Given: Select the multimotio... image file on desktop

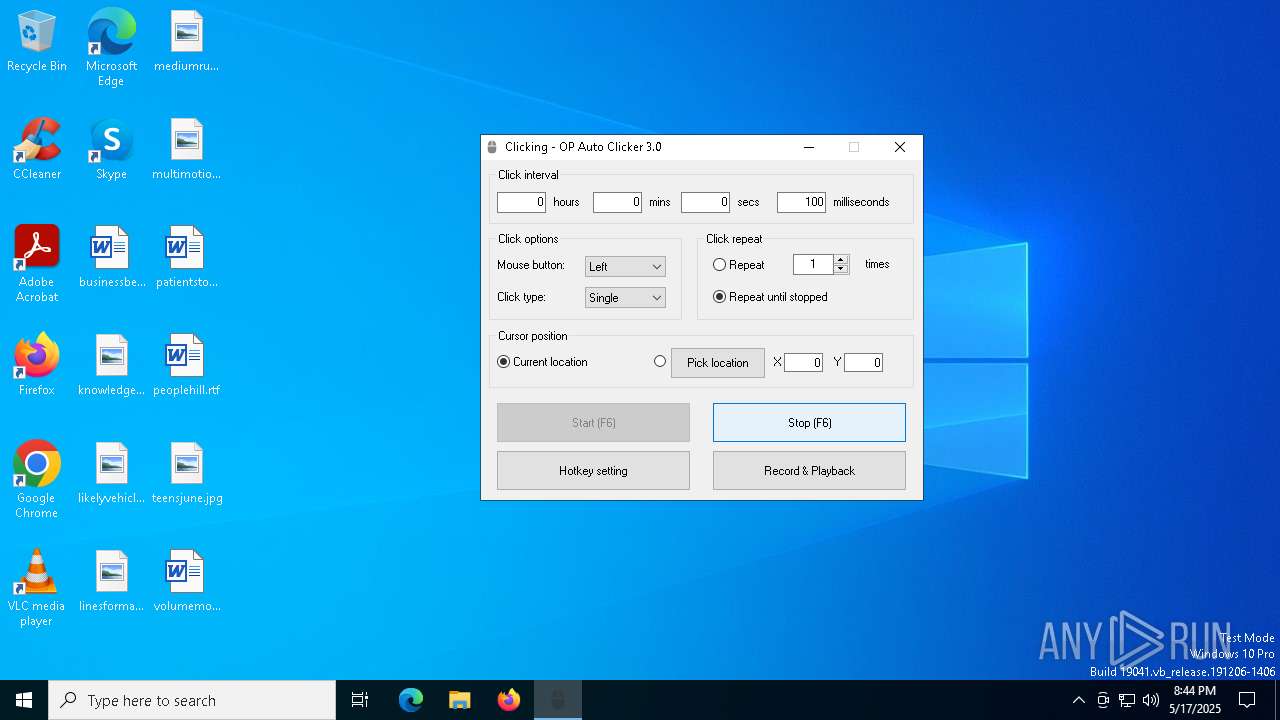Looking at the screenshot, I should click(186, 150).
